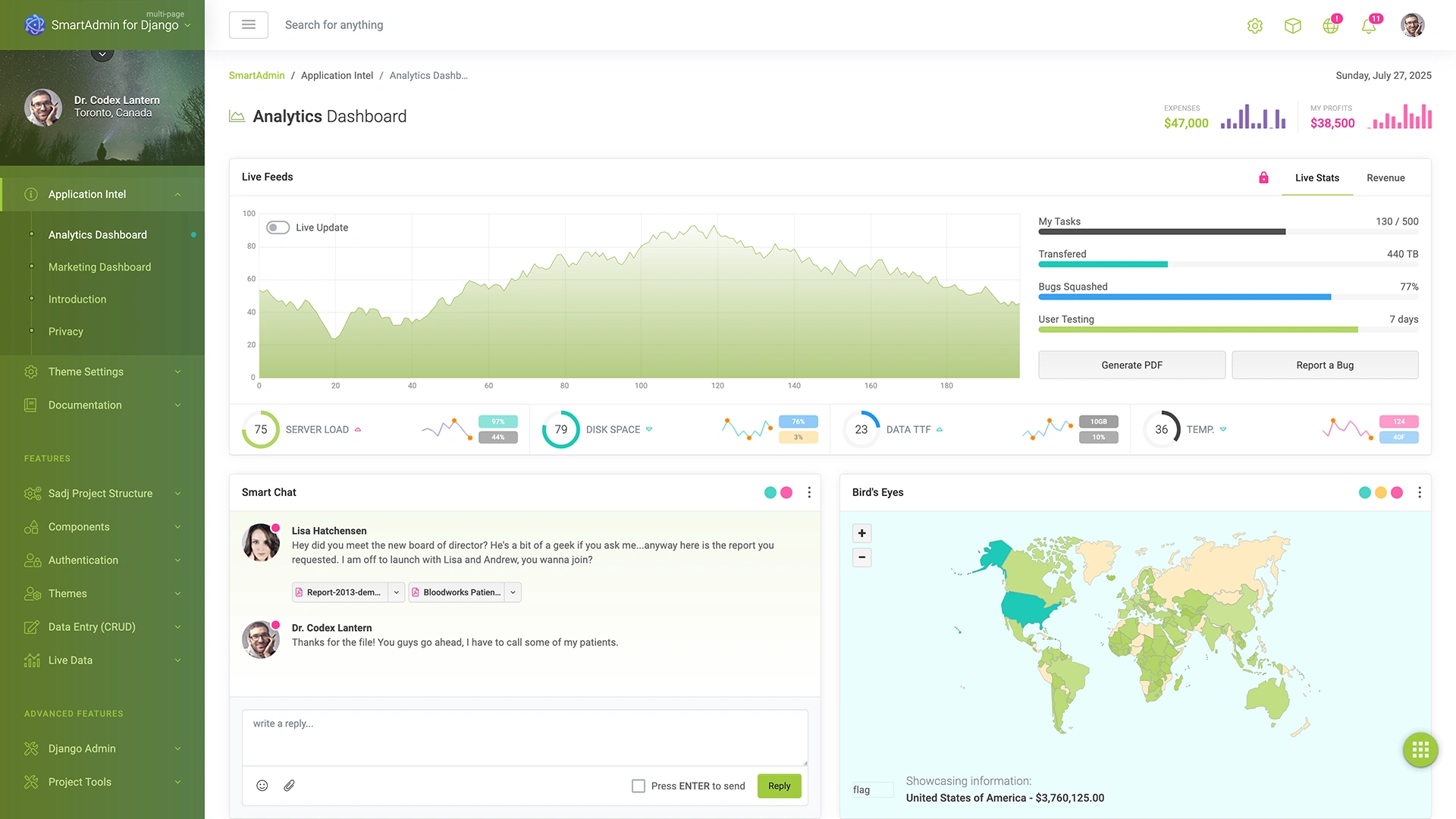Open the SmartAdmin breadcrumb link
Viewport: 1456px width, 819px height.
coord(256,75)
